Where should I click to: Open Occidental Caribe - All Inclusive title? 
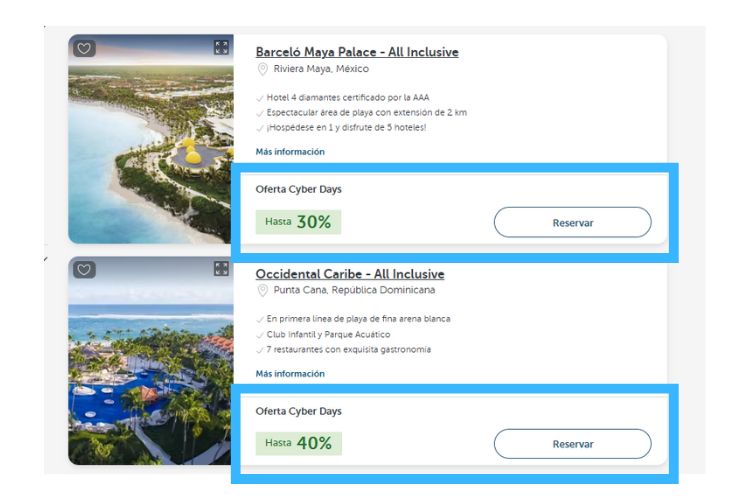tap(350, 274)
